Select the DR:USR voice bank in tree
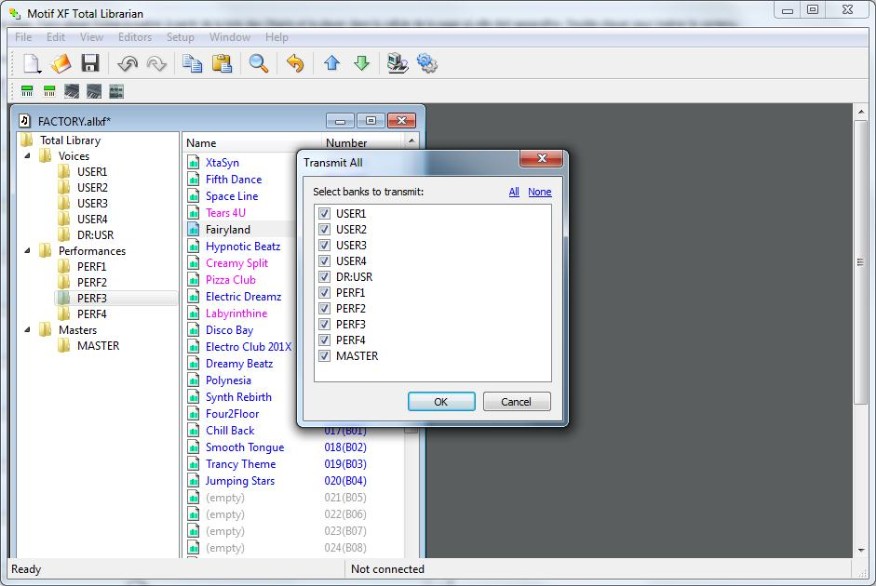The height and width of the screenshot is (586, 876). pyautogui.click(x=95, y=235)
